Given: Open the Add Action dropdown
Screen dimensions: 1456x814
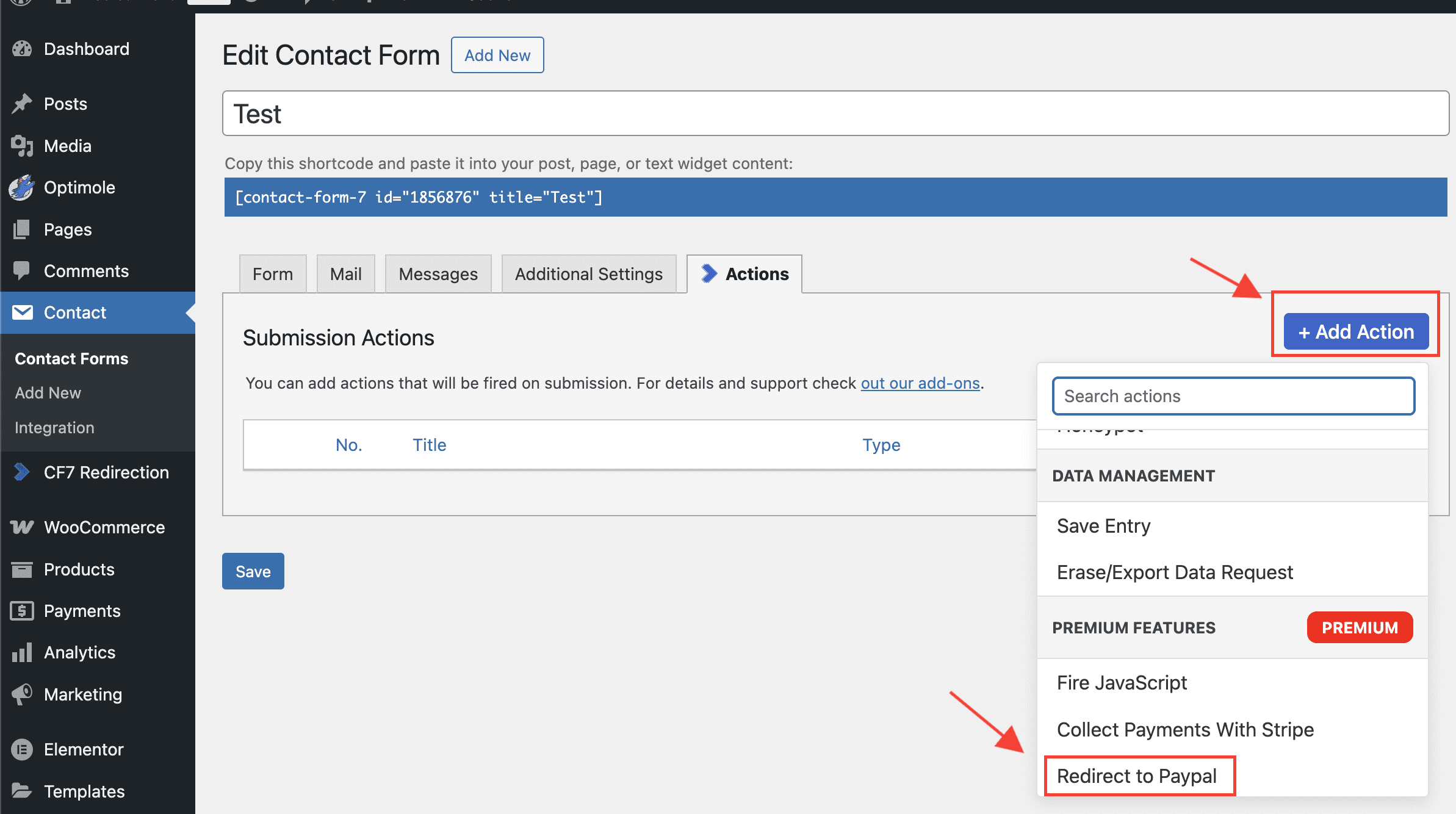Looking at the screenshot, I should [1356, 332].
